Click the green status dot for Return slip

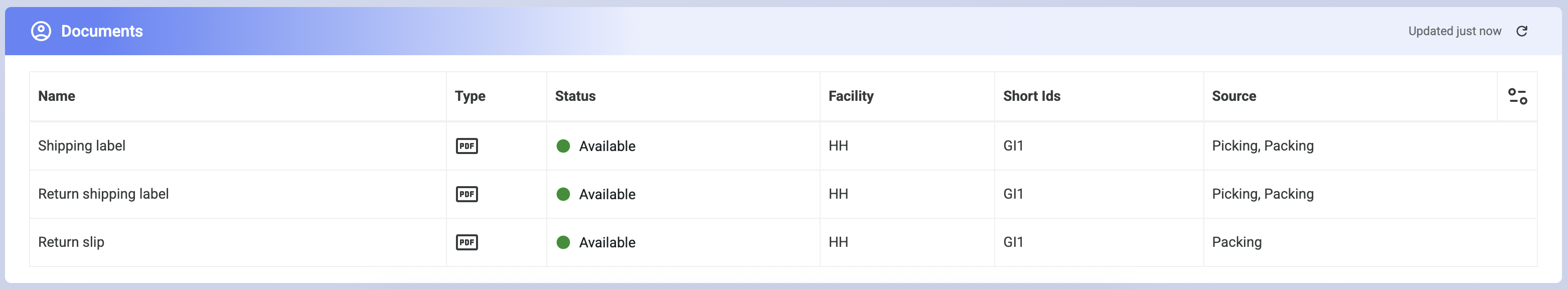tap(563, 242)
